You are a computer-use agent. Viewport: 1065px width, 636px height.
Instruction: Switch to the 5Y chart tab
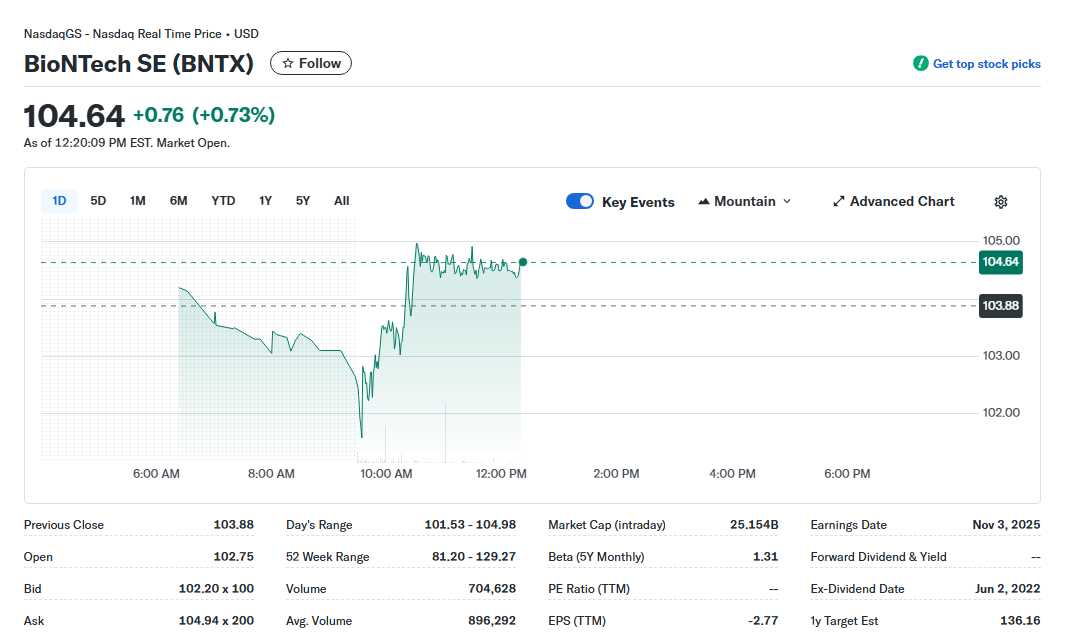[303, 200]
